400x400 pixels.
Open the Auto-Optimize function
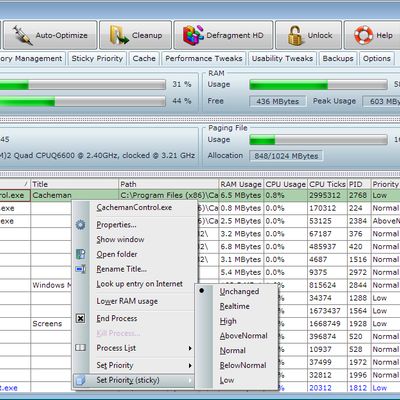tap(51, 35)
